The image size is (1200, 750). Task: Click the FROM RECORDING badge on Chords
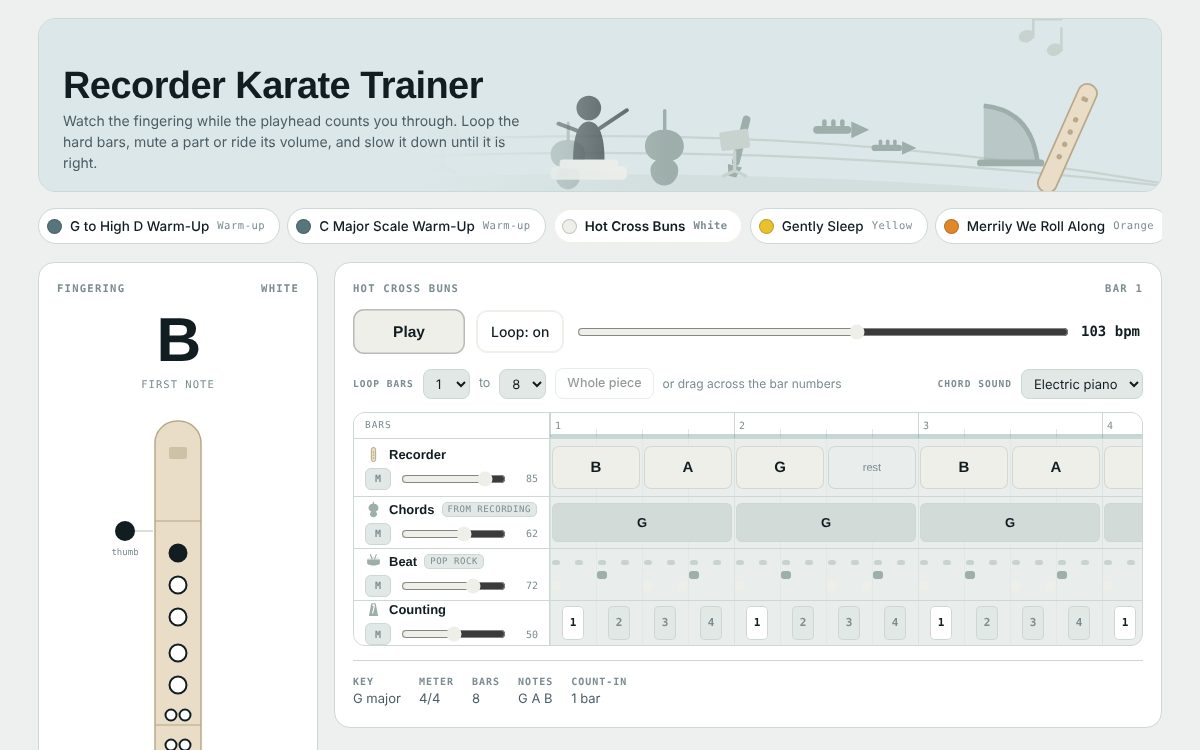click(489, 509)
